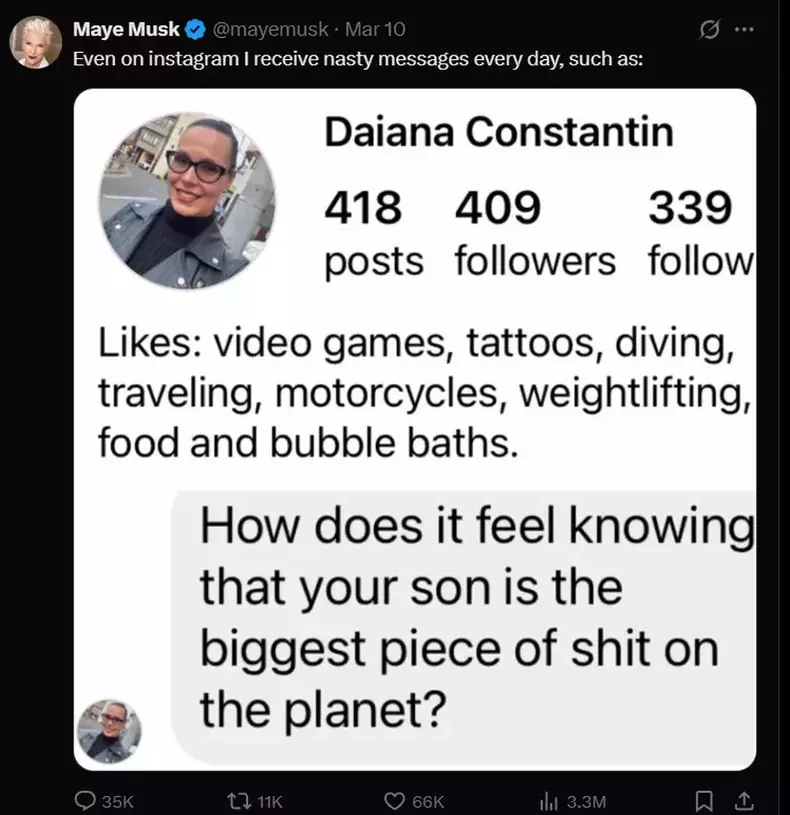790x815 pixels.
Task: Expand post options using the ellipsis
Action: 745,29
